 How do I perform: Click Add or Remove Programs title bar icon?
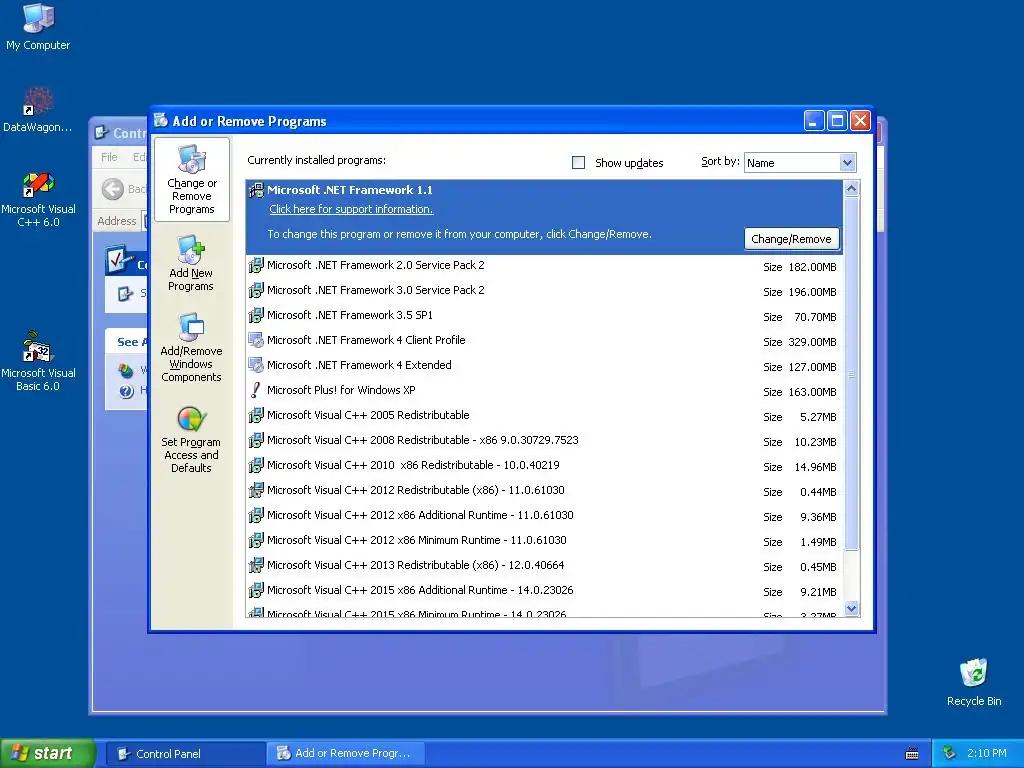point(161,120)
